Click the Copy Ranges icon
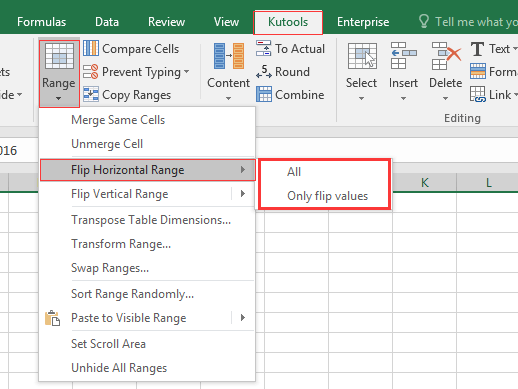Image resolution: width=518 pixels, height=389 pixels. (x=91, y=94)
